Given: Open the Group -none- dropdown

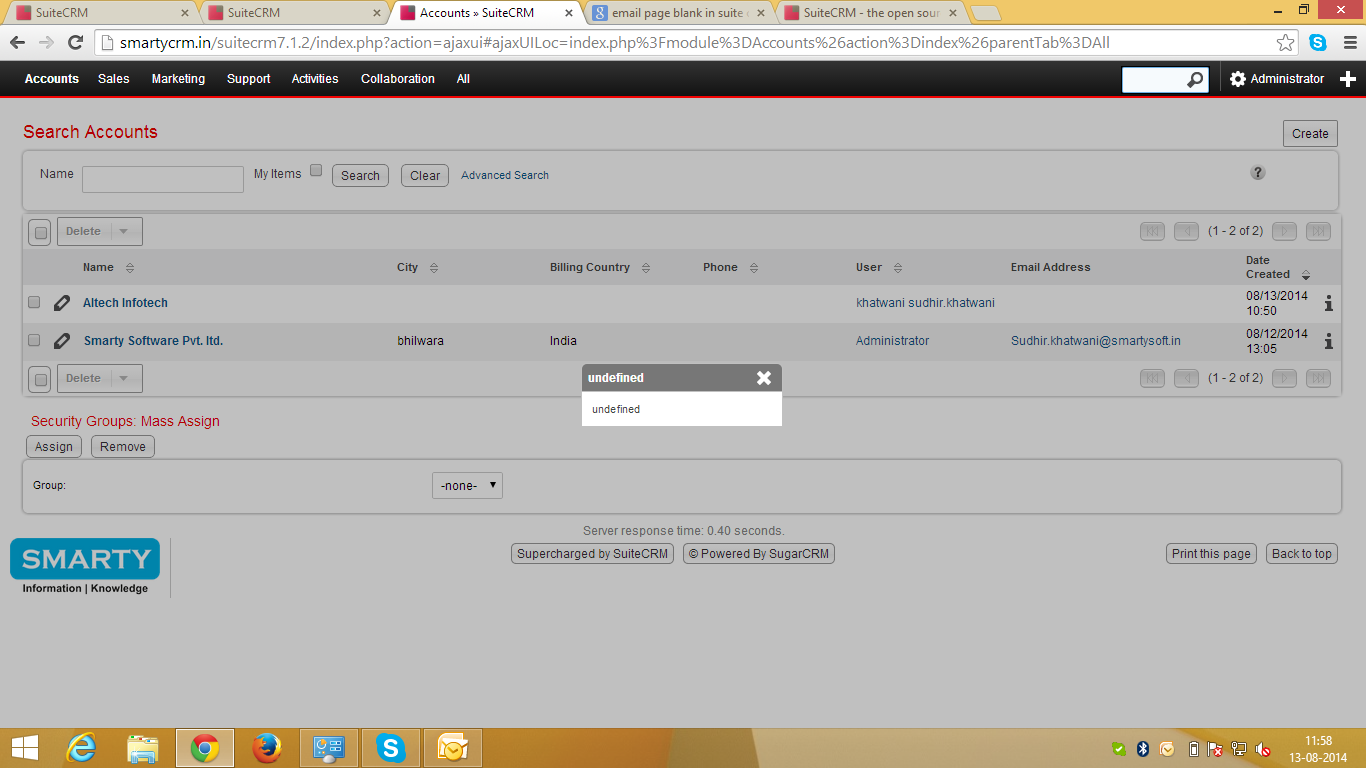Looking at the screenshot, I should point(468,486).
